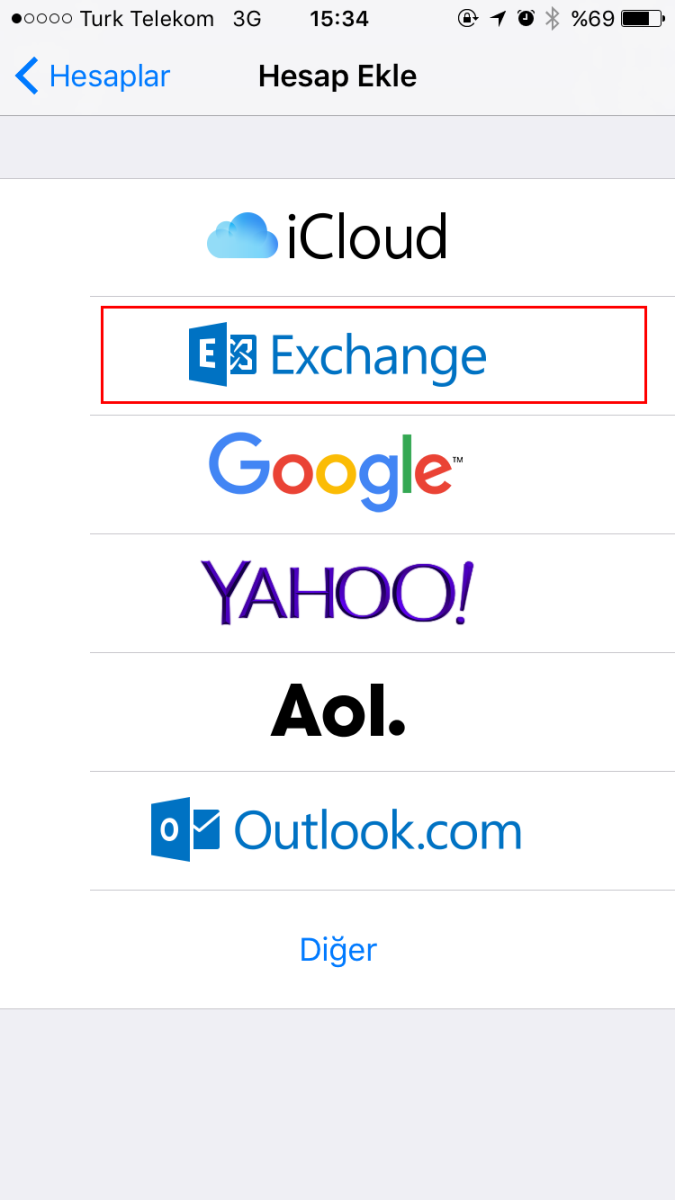This screenshot has width=675, height=1200.
Task: Tap the Bluetooth status icon
Action: pos(552,19)
